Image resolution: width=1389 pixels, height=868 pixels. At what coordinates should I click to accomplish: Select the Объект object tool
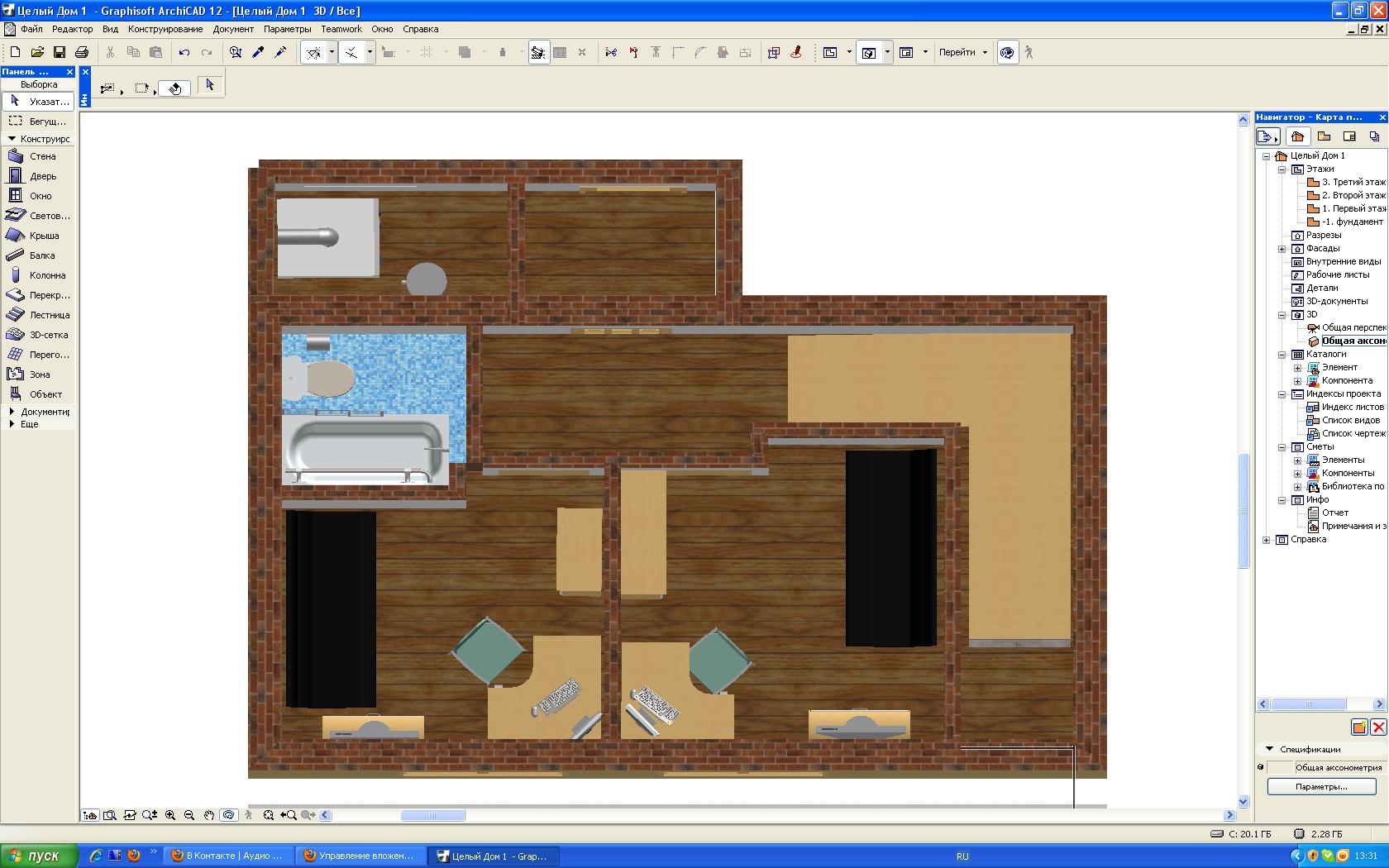tap(38, 394)
